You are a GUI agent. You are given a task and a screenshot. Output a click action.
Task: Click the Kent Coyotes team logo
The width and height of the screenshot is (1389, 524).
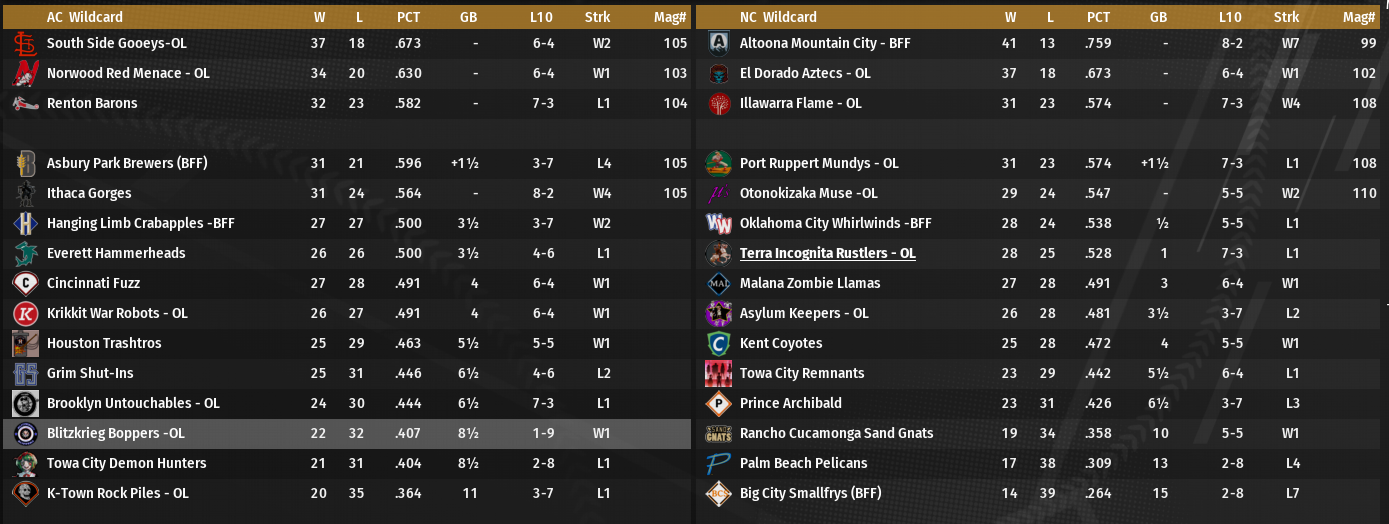pyautogui.click(x=719, y=344)
